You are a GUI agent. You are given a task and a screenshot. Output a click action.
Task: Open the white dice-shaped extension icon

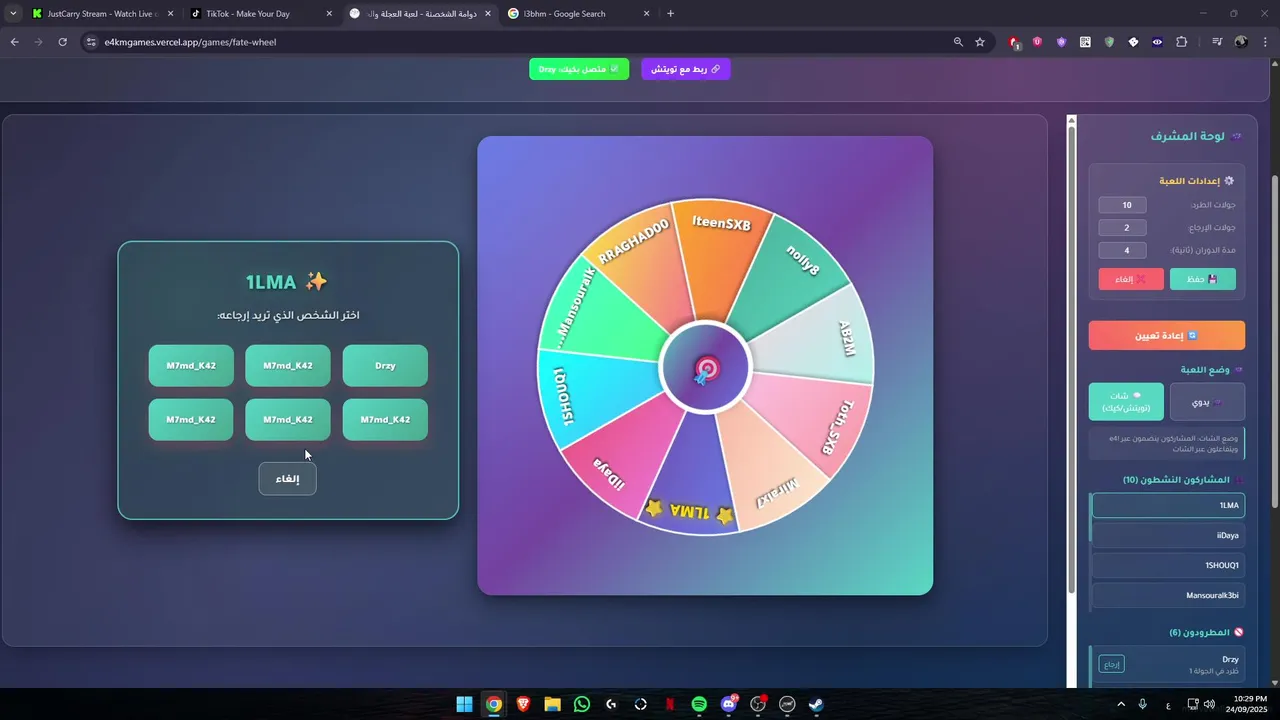1133,42
